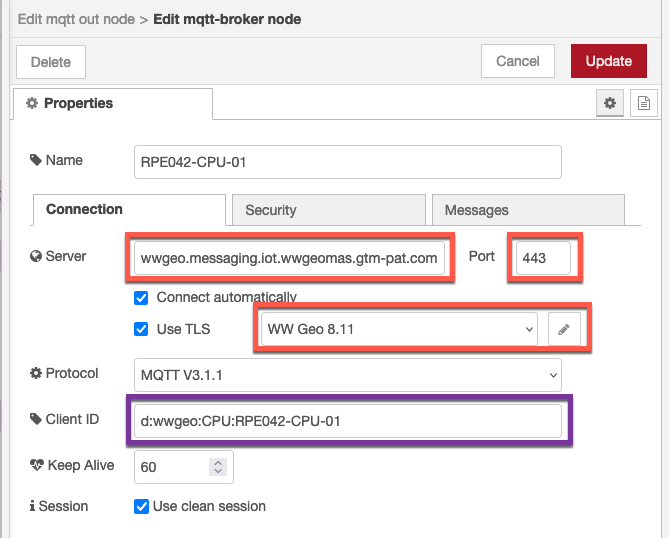The width and height of the screenshot is (669, 538).
Task: Focus the Name field RPE042-CPU-01
Action: coord(348,162)
